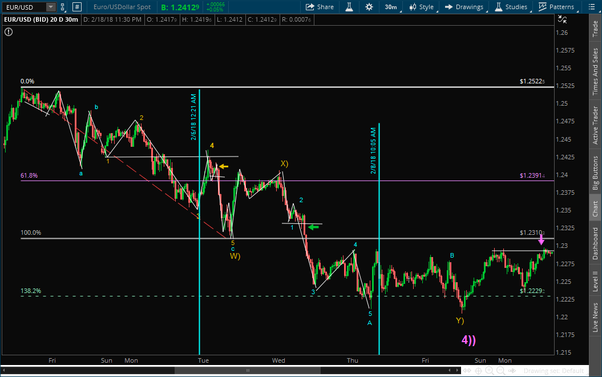Select the X) wave label

(284, 164)
